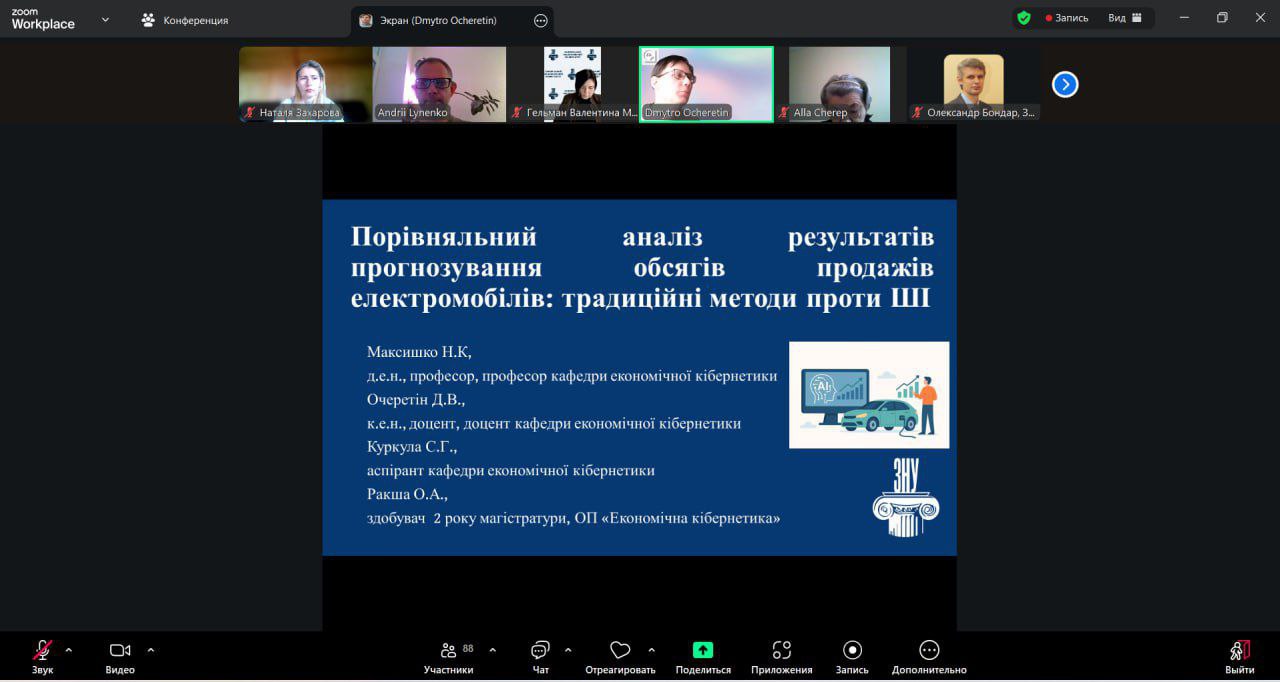
Task: Open the Participants panel
Action: pos(448,656)
